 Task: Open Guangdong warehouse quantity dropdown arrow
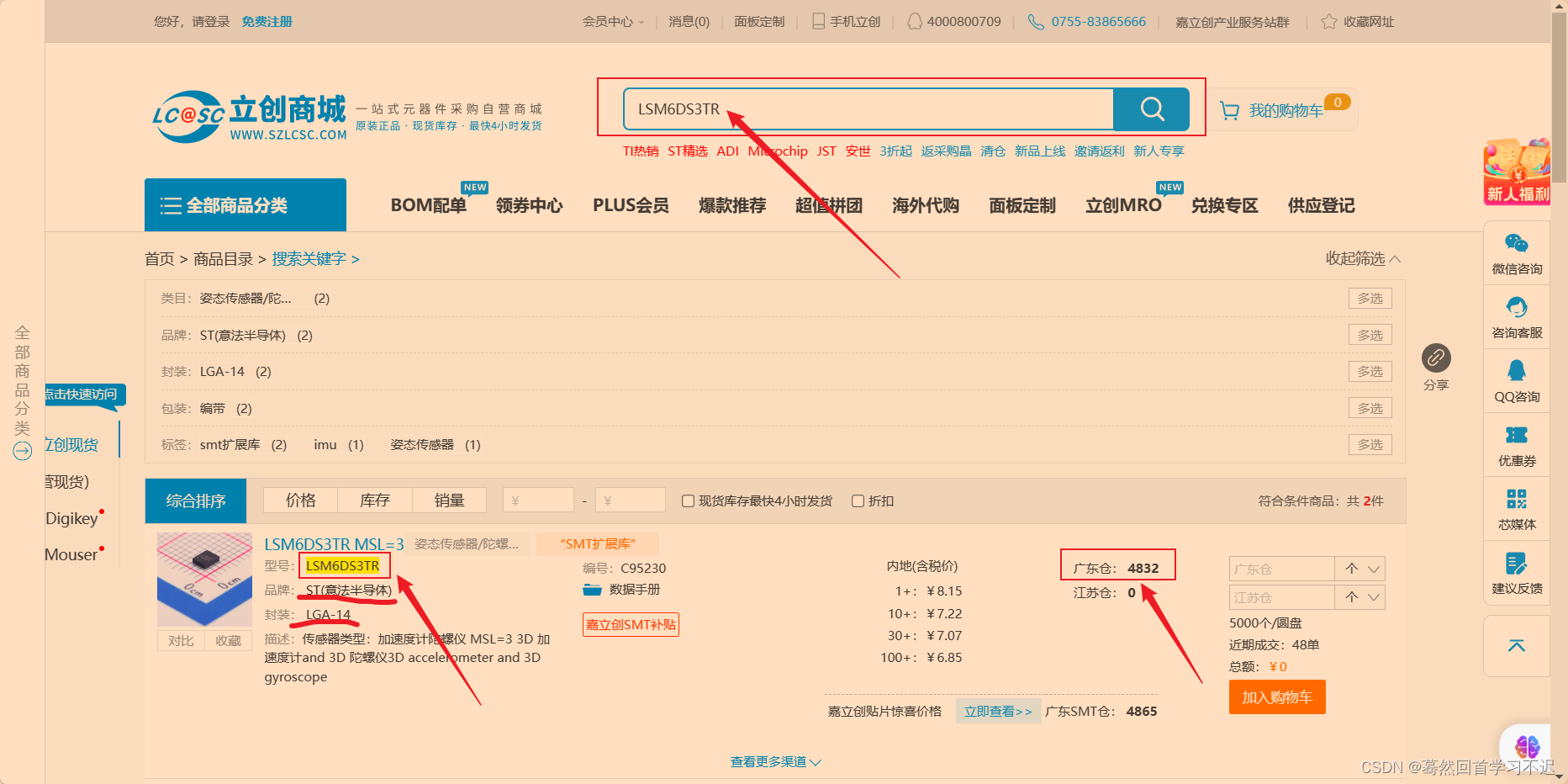(x=1374, y=569)
